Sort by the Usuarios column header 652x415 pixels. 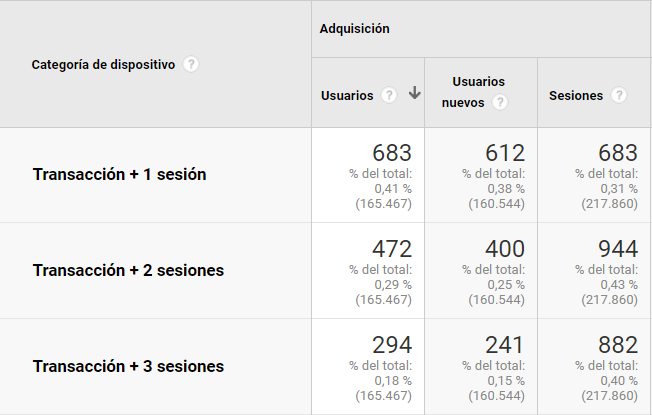tap(347, 96)
